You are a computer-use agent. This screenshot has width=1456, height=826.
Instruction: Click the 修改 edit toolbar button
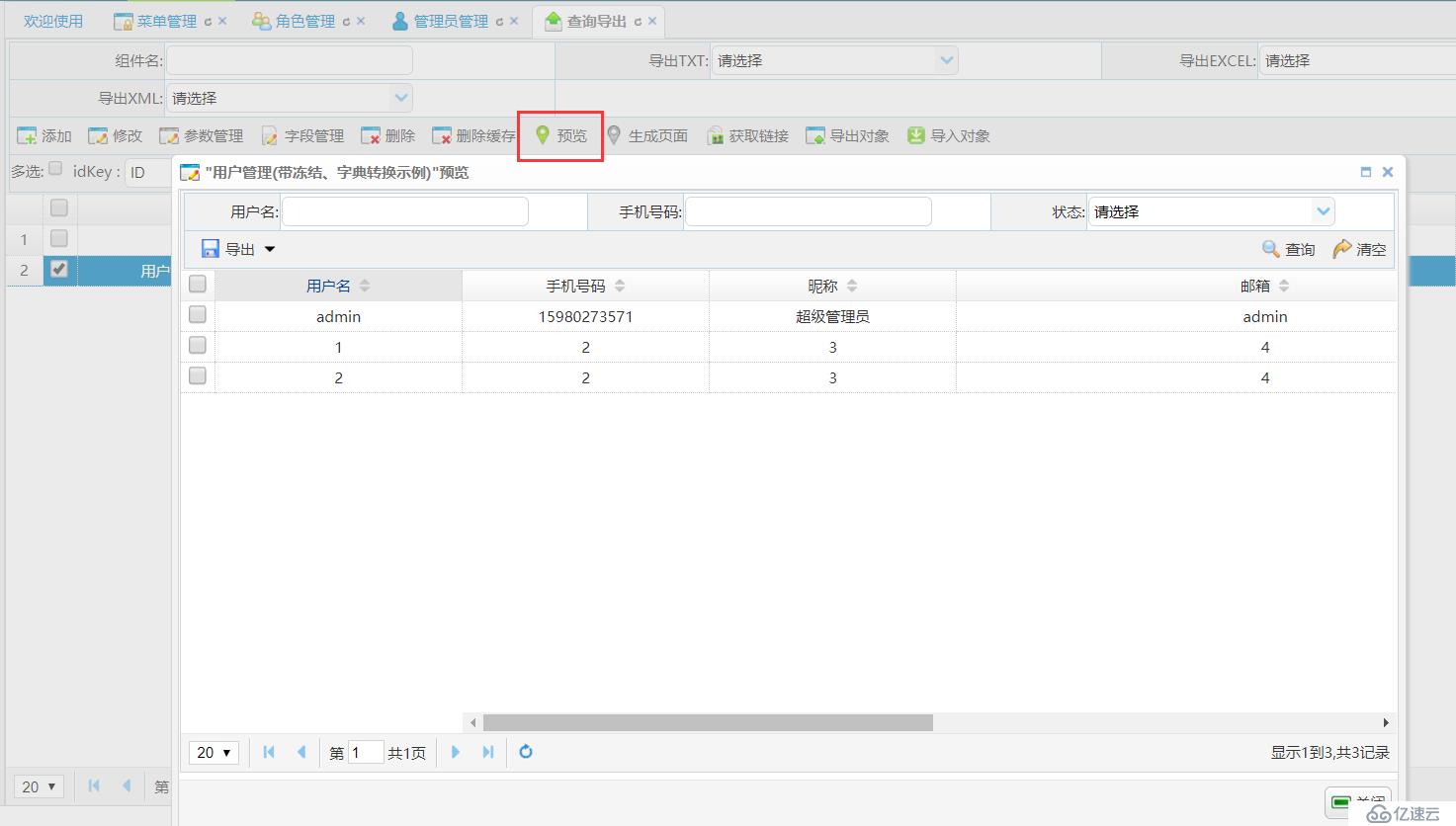(116, 135)
